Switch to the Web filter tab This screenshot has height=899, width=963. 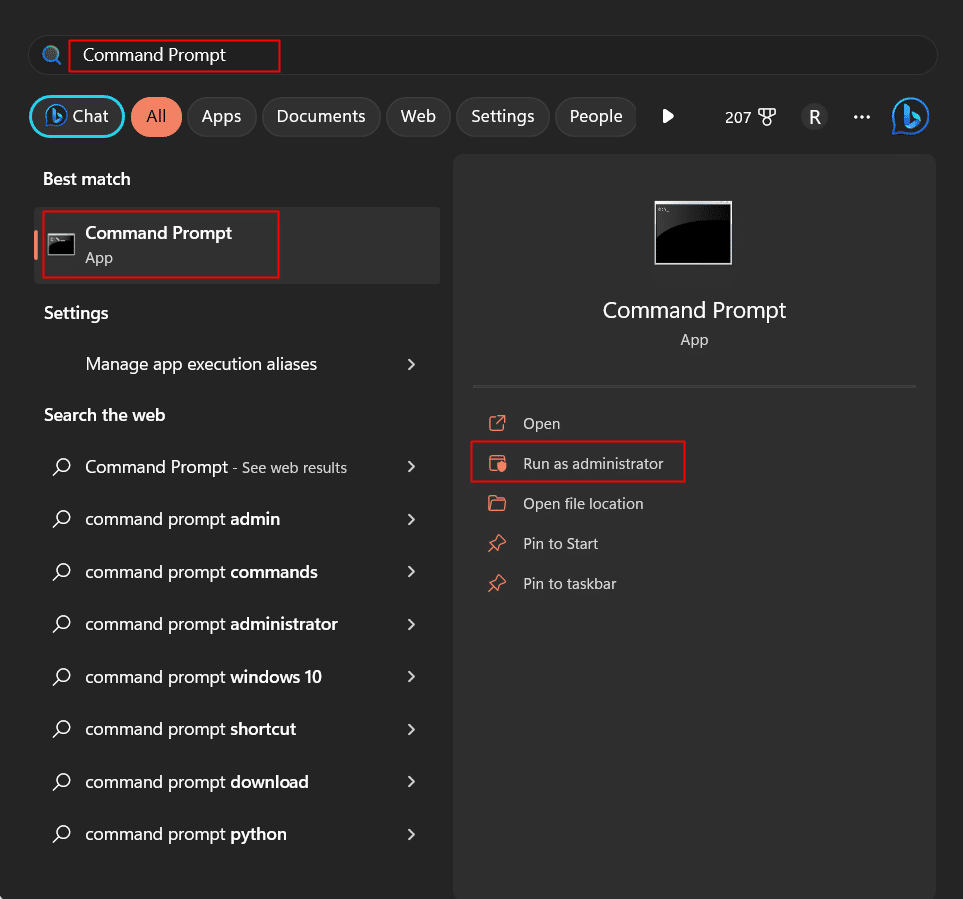click(x=418, y=116)
